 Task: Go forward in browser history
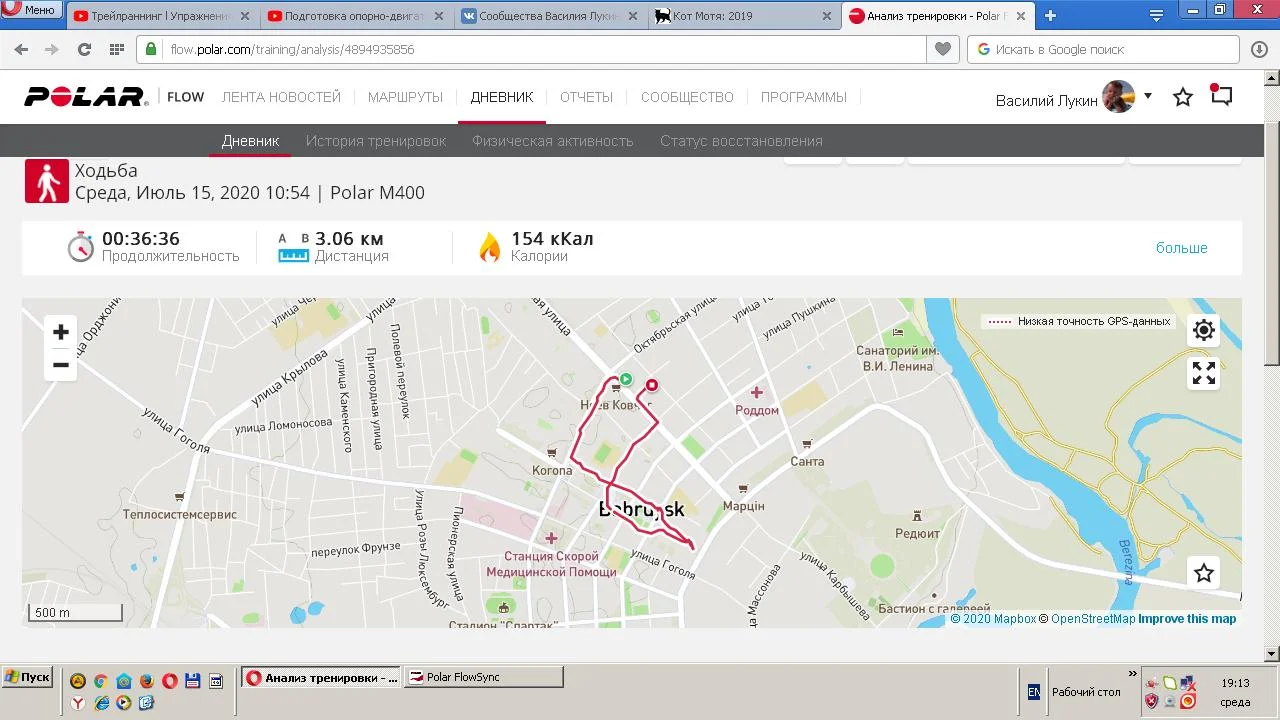point(52,49)
